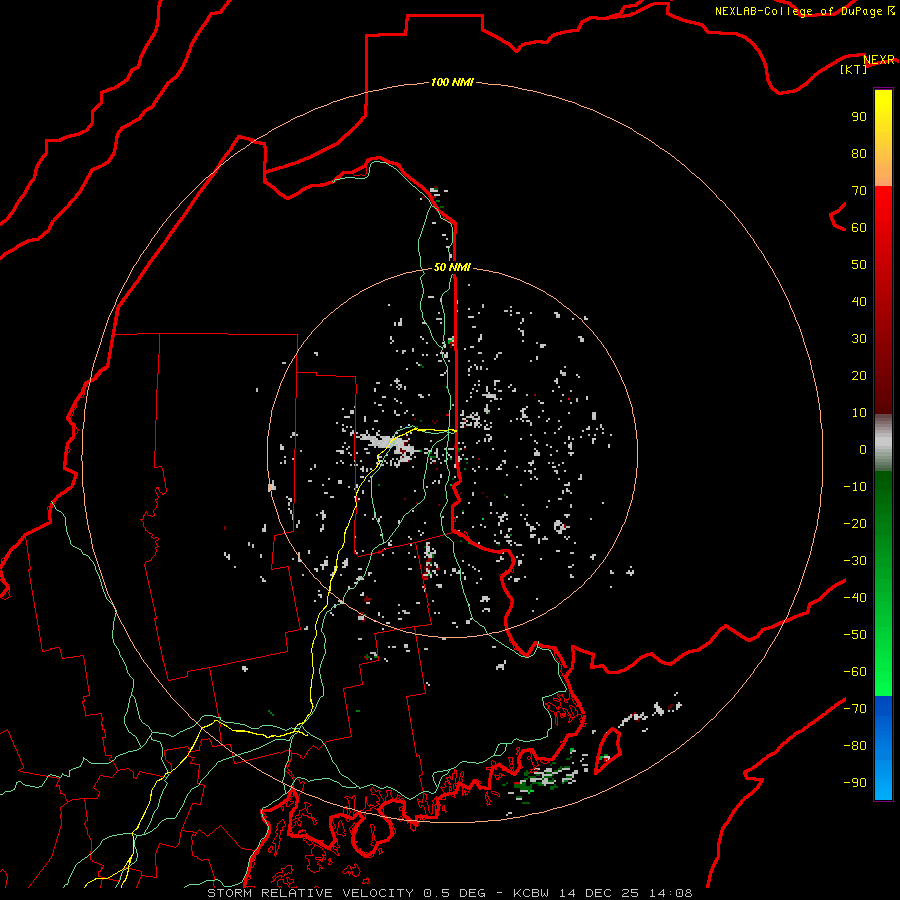900x900 pixels.
Task: Click the -50 scale value
Action: [x=855, y=634]
